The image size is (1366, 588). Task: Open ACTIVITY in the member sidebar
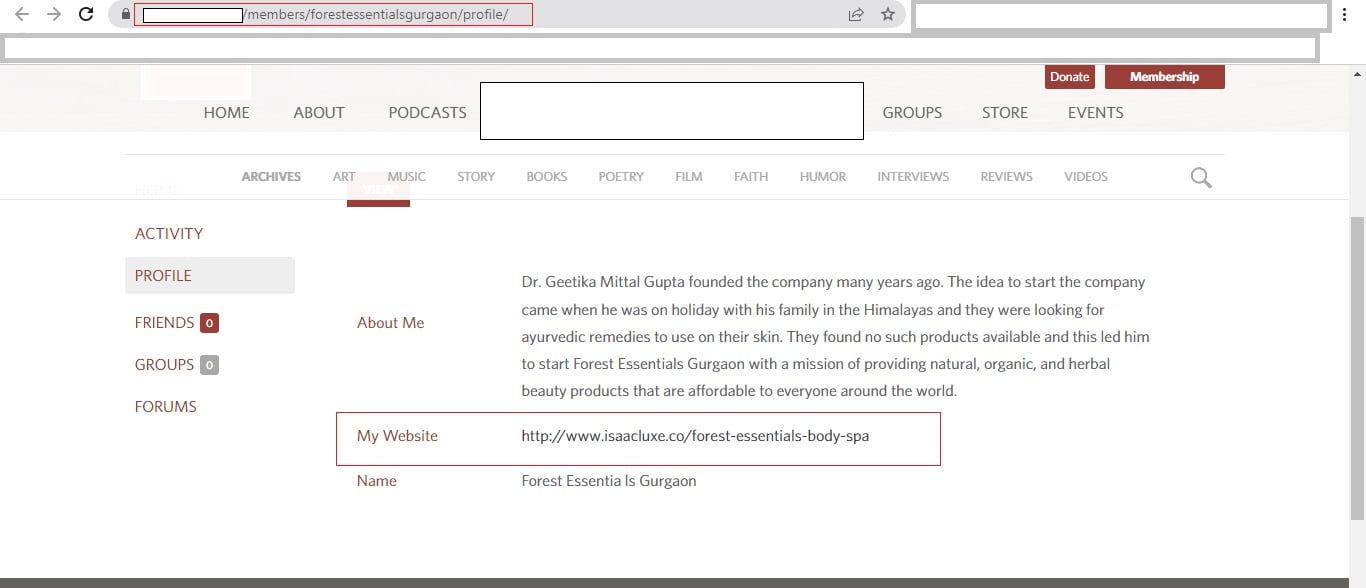click(169, 234)
